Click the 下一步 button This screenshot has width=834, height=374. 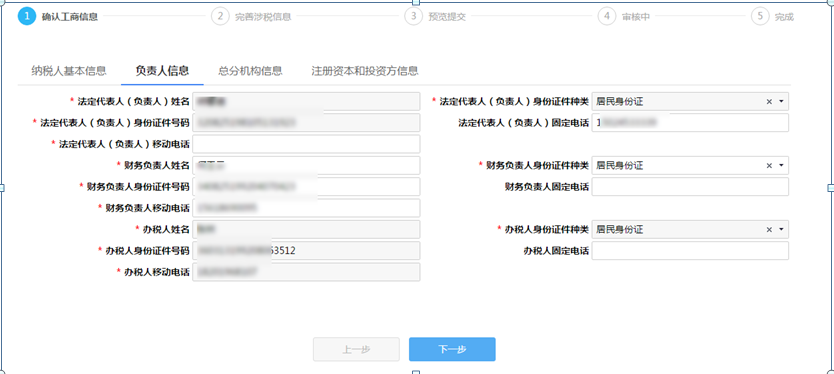452,350
